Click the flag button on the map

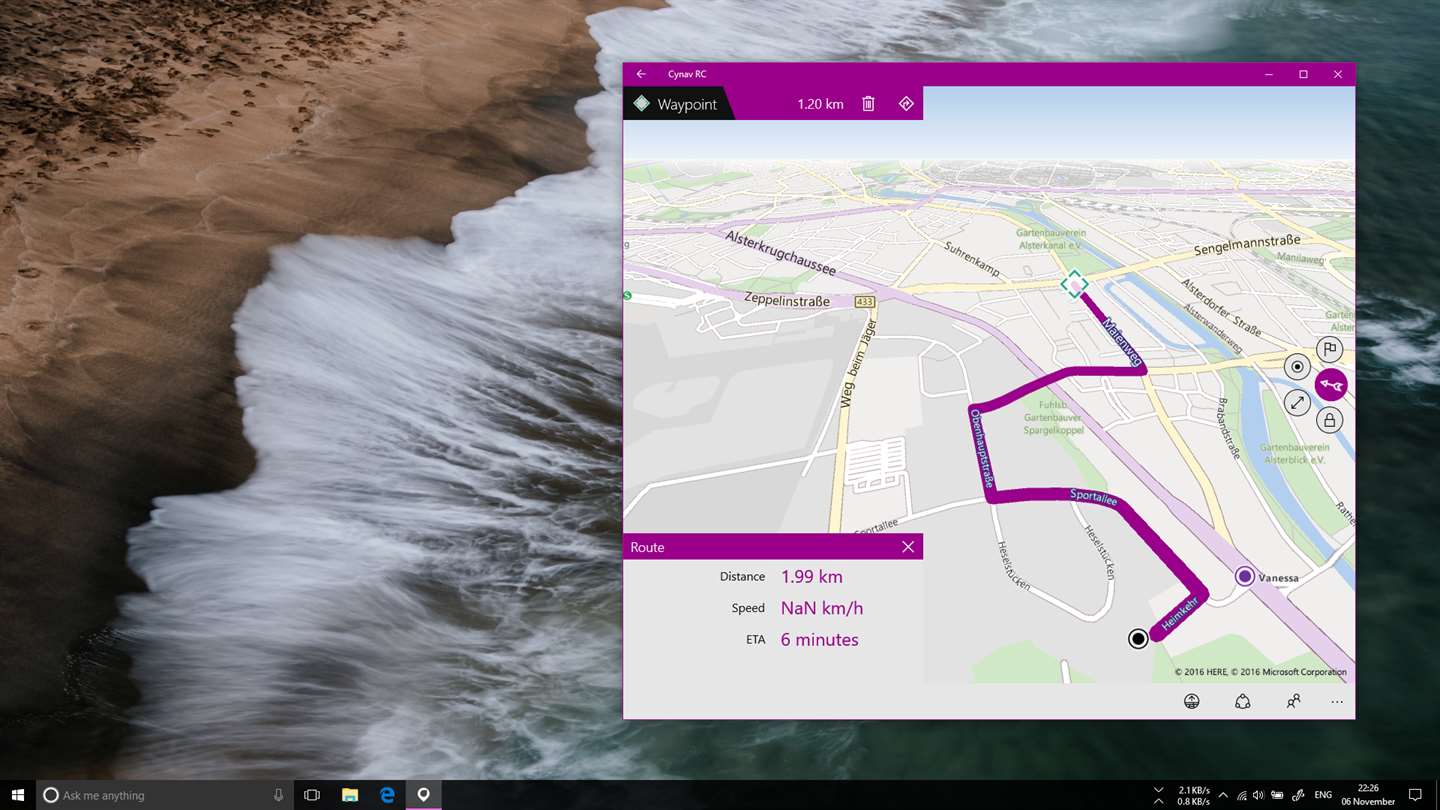1329,349
